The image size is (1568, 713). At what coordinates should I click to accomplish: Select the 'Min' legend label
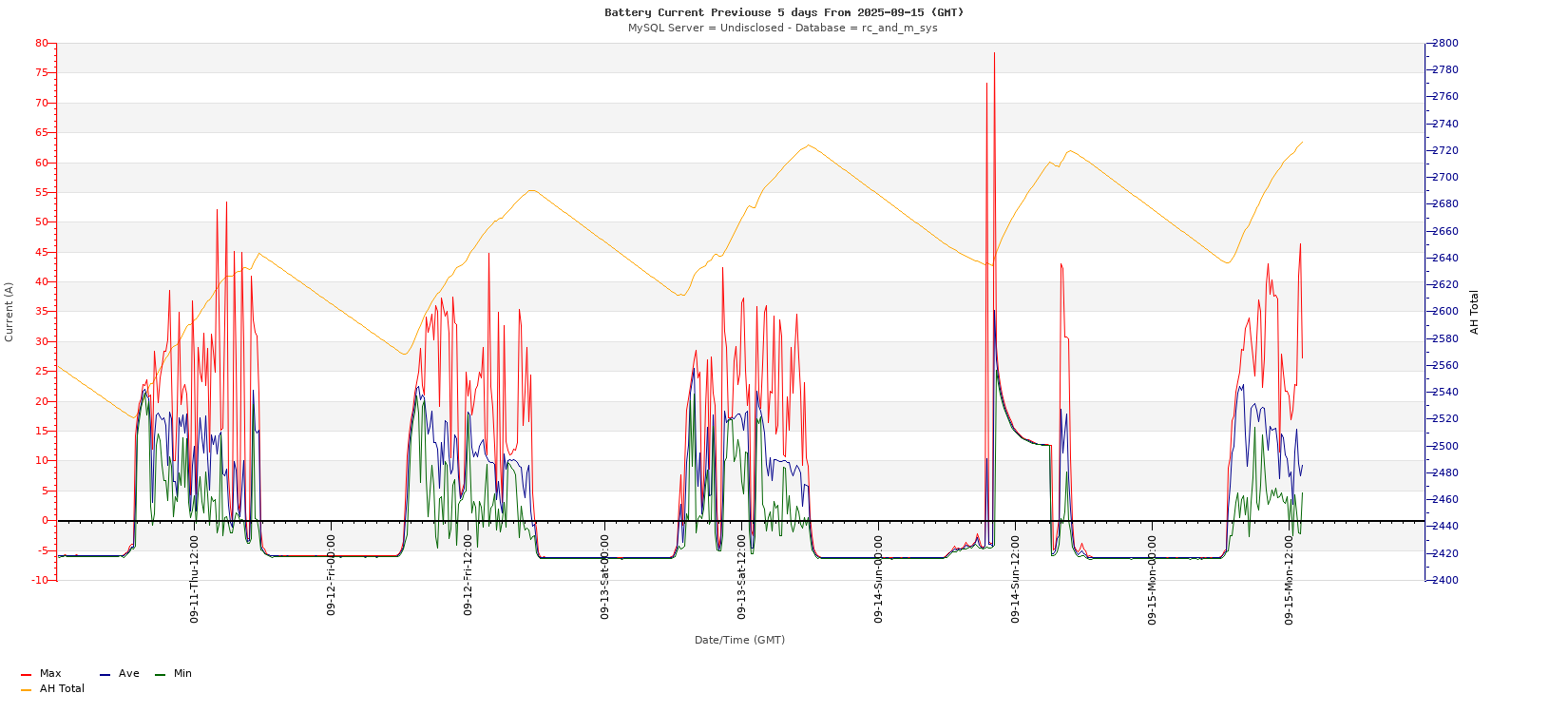[x=182, y=673]
